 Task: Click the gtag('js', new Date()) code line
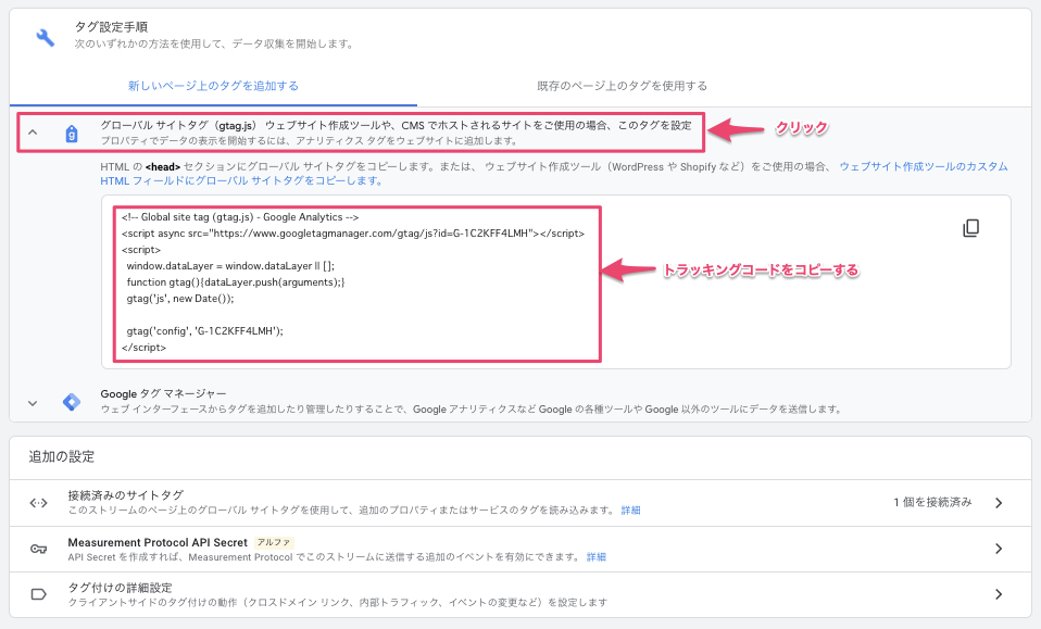(x=181, y=298)
